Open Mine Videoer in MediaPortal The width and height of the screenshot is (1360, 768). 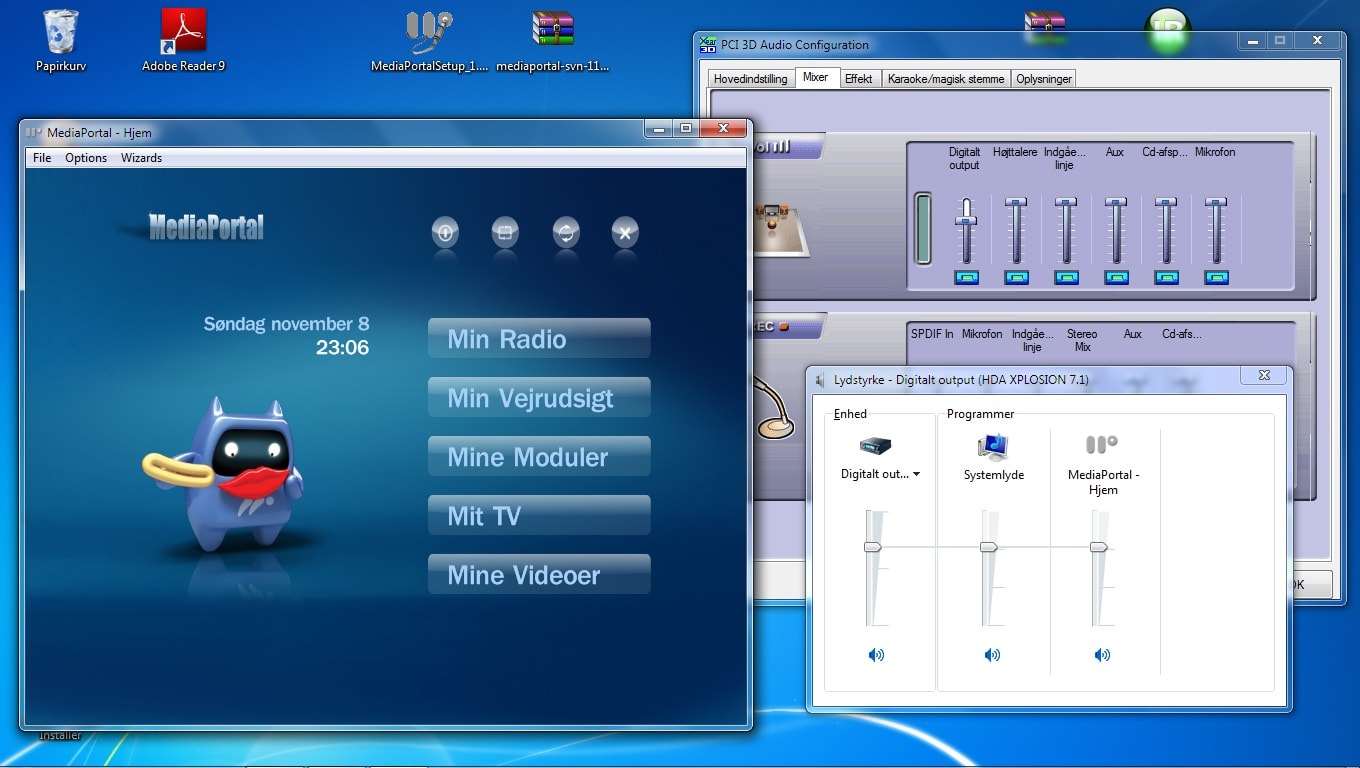pos(539,574)
